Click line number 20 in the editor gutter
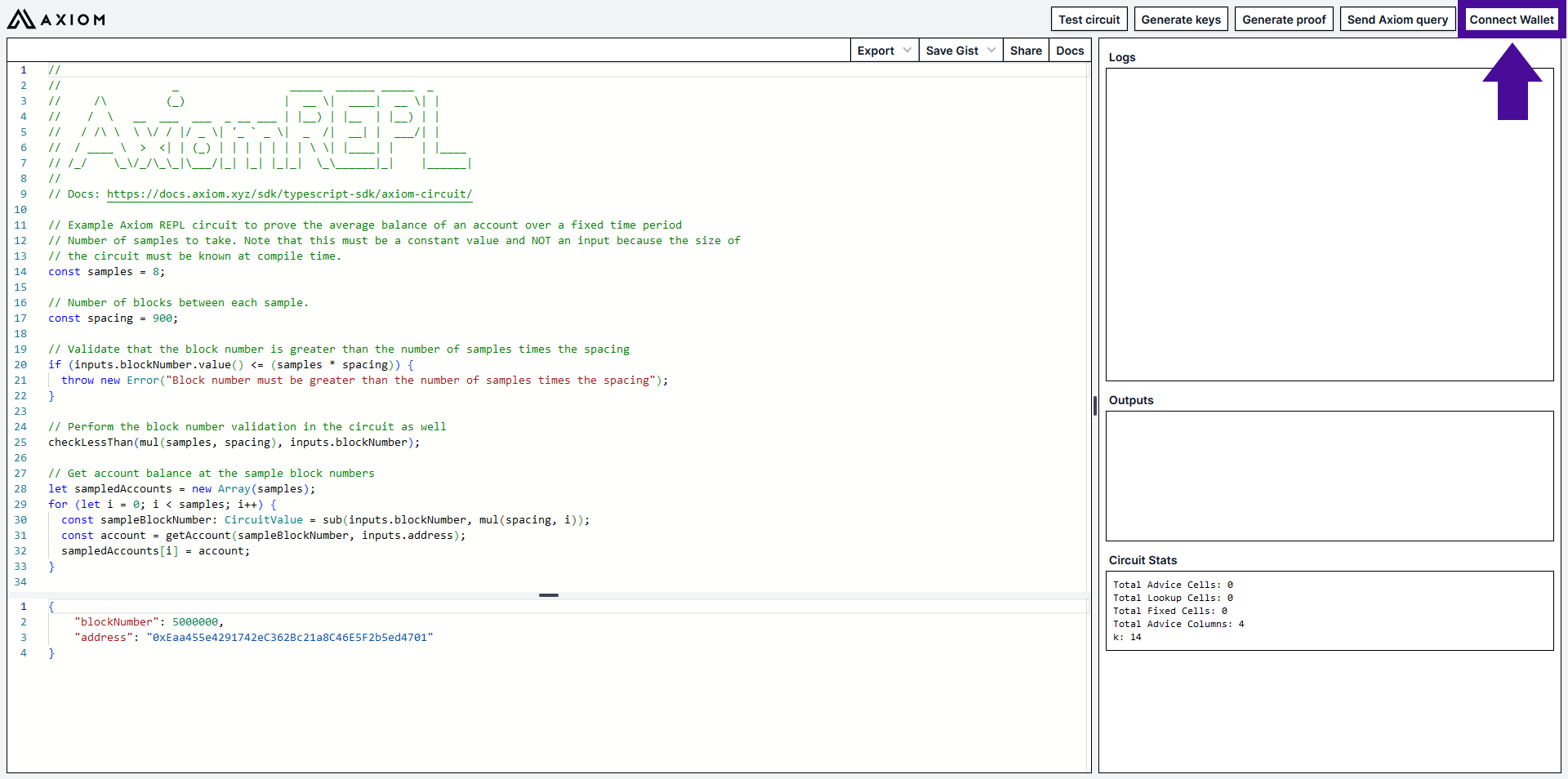1568x779 pixels. coord(20,365)
